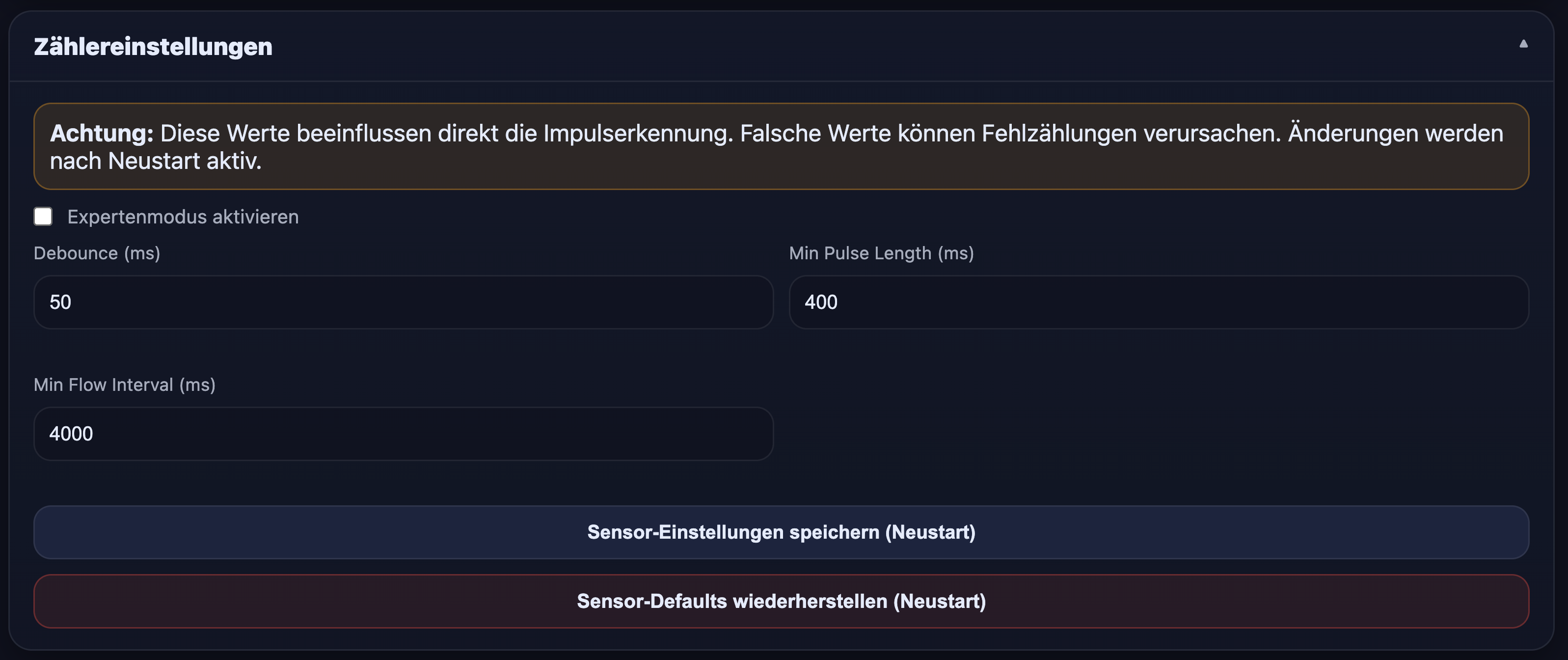Viewport: 1568px width, 660px height.
Task: Click the Debounce (ms) label
Action: (97, 253)
